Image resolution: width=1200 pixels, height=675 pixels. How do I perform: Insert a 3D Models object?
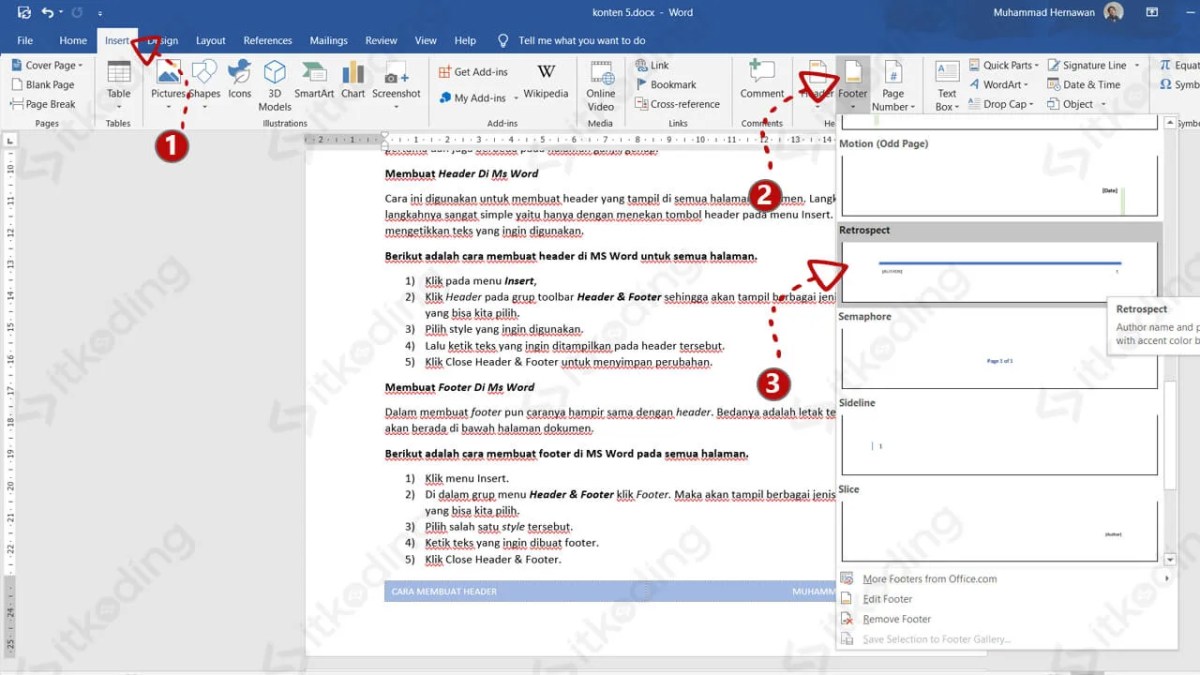click(275, 84)
